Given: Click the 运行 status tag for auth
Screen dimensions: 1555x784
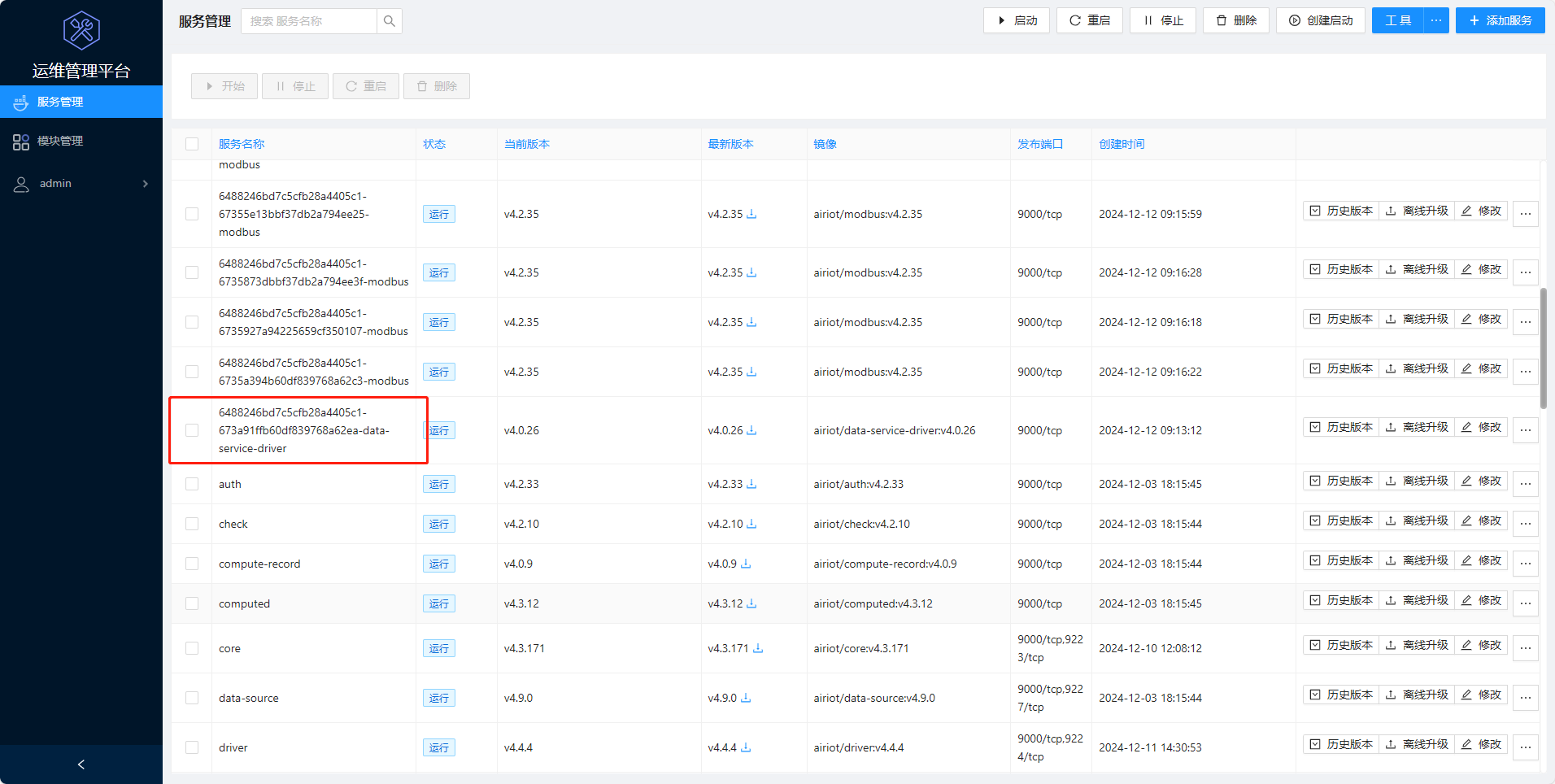Looking at the screenshot, I should coord(439,484).
